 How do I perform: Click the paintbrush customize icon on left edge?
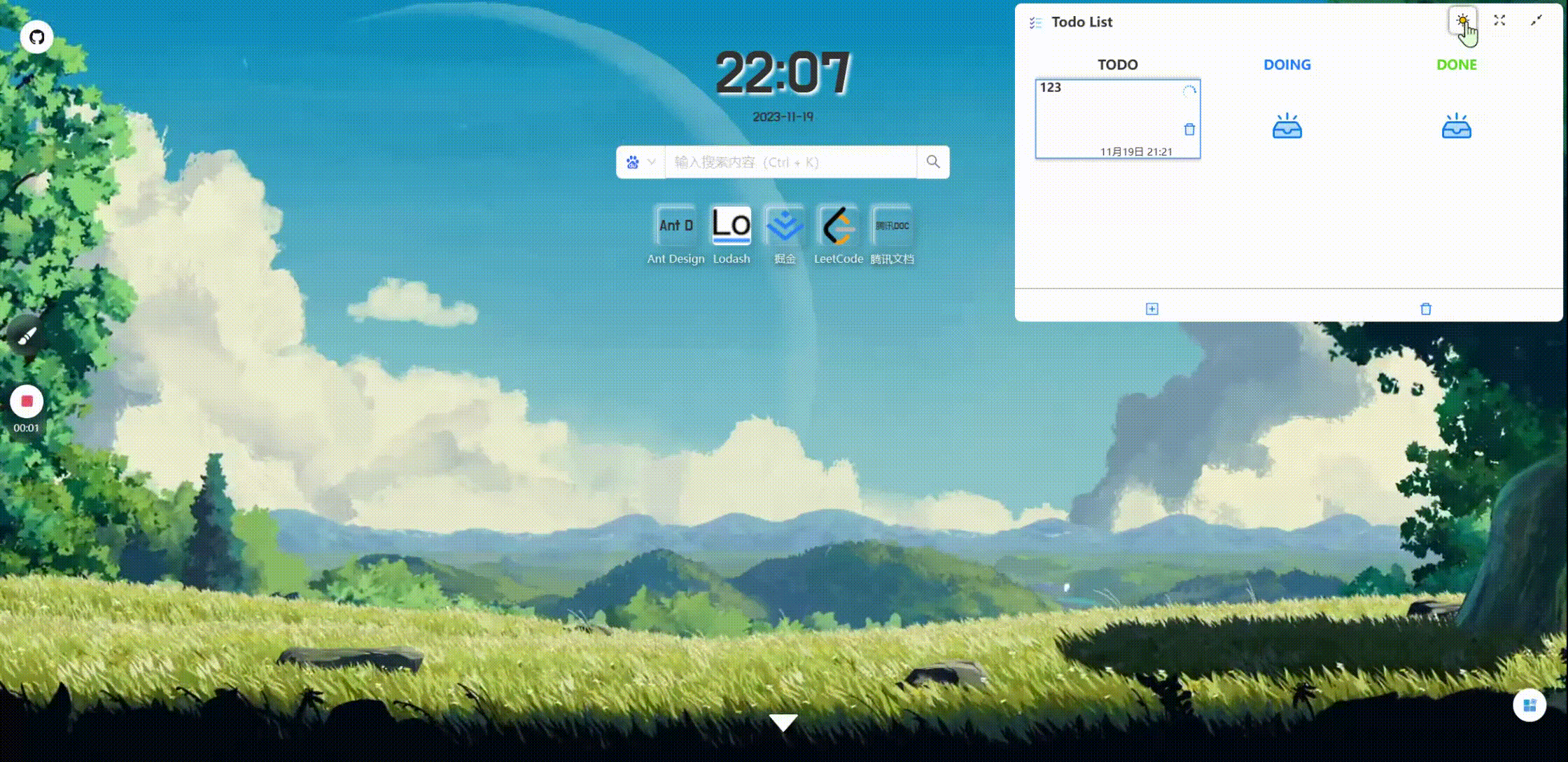[27, 337]
